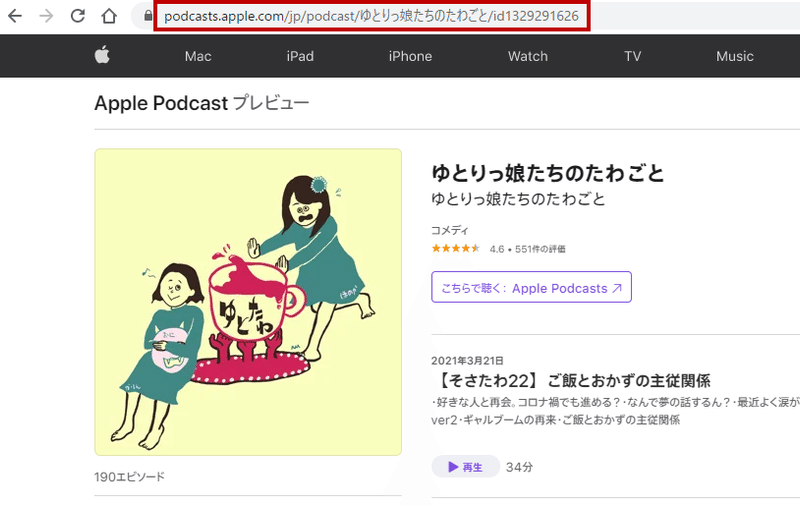Click the 190エピソード count text
This screenshot has height=505, width=800.
[x=130, y=477]
